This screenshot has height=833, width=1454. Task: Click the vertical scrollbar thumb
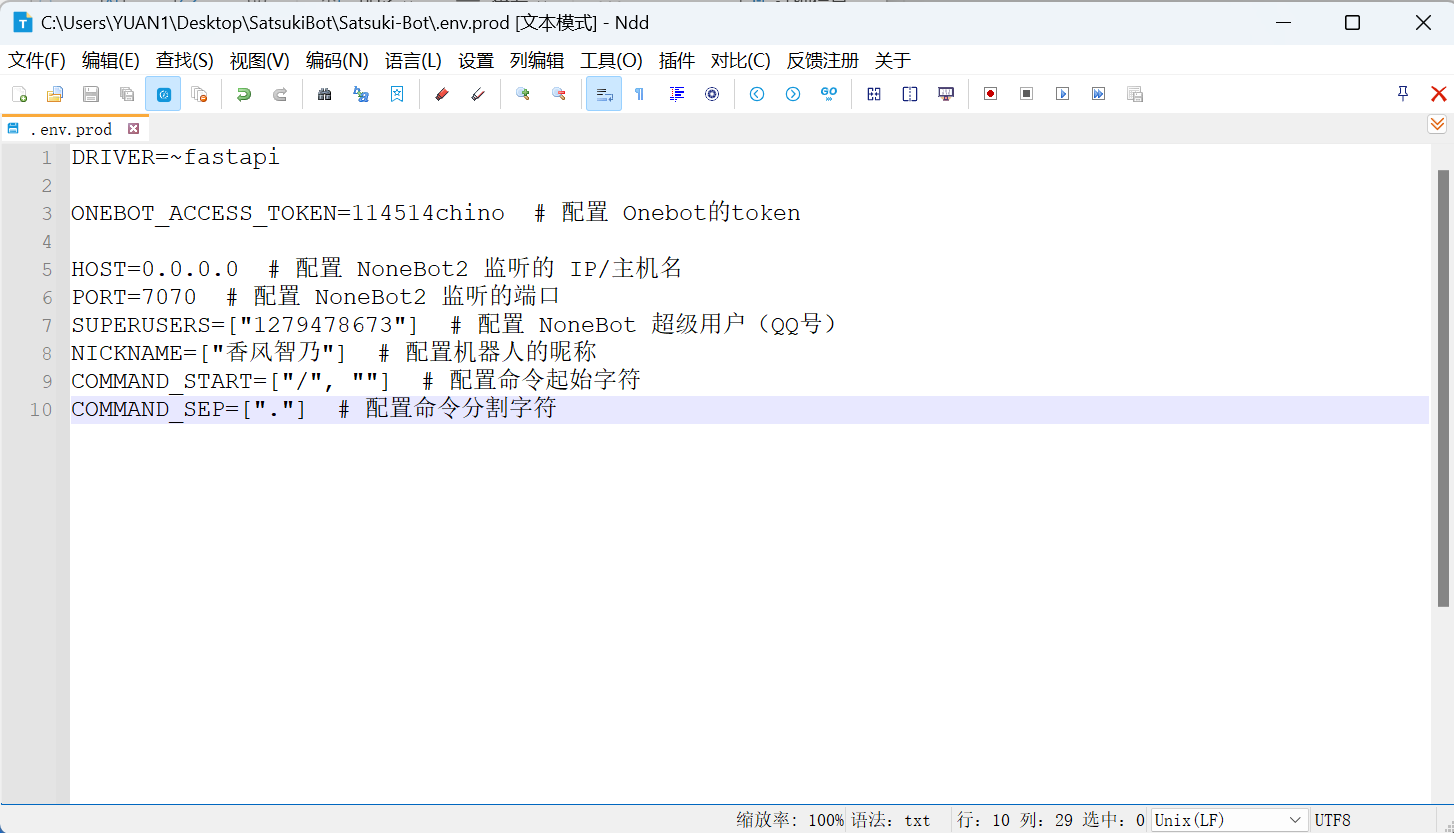pyautogui.click(x=1444, y=388)
